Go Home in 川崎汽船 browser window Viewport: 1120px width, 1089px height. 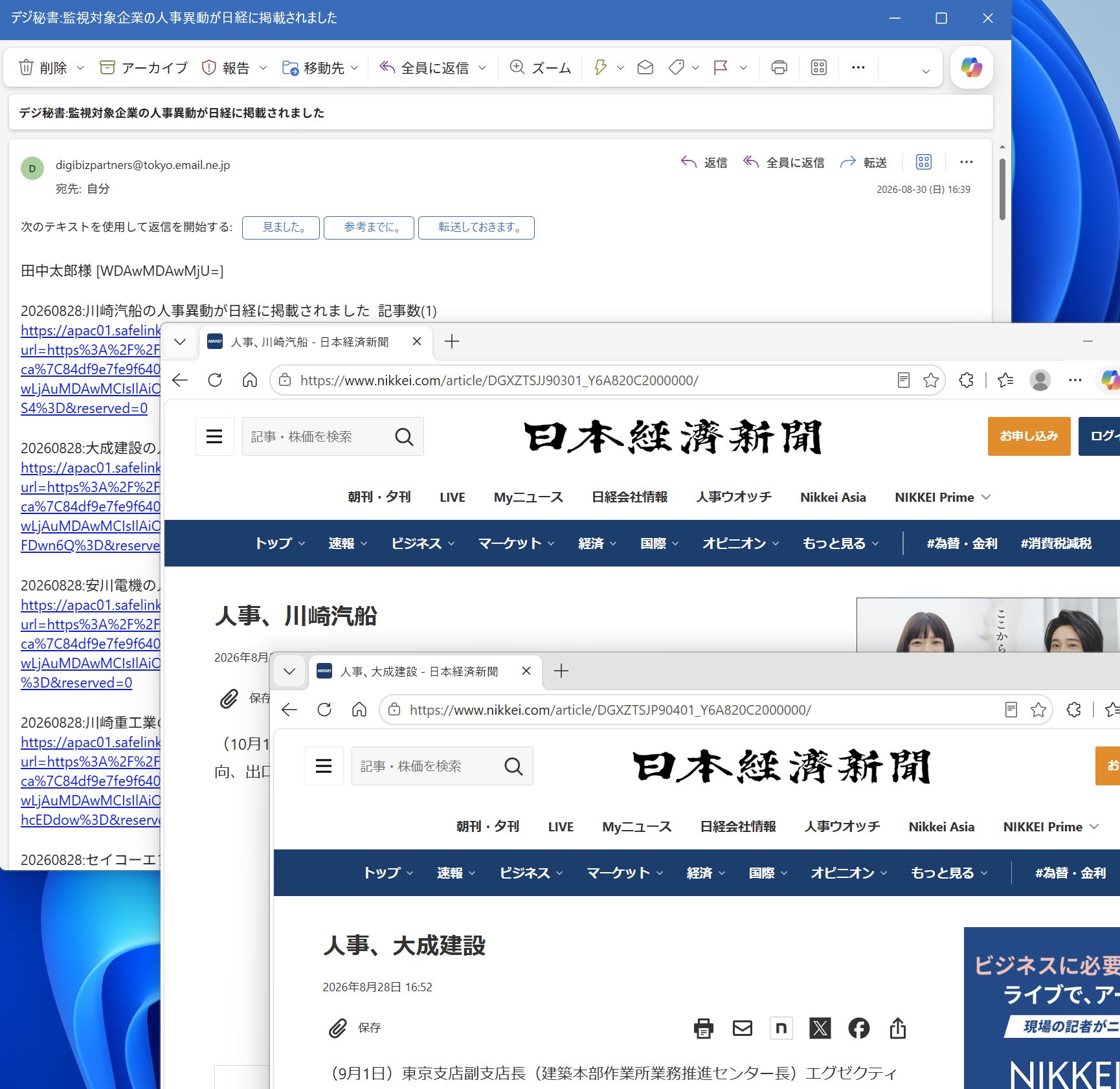coord(250,380)
